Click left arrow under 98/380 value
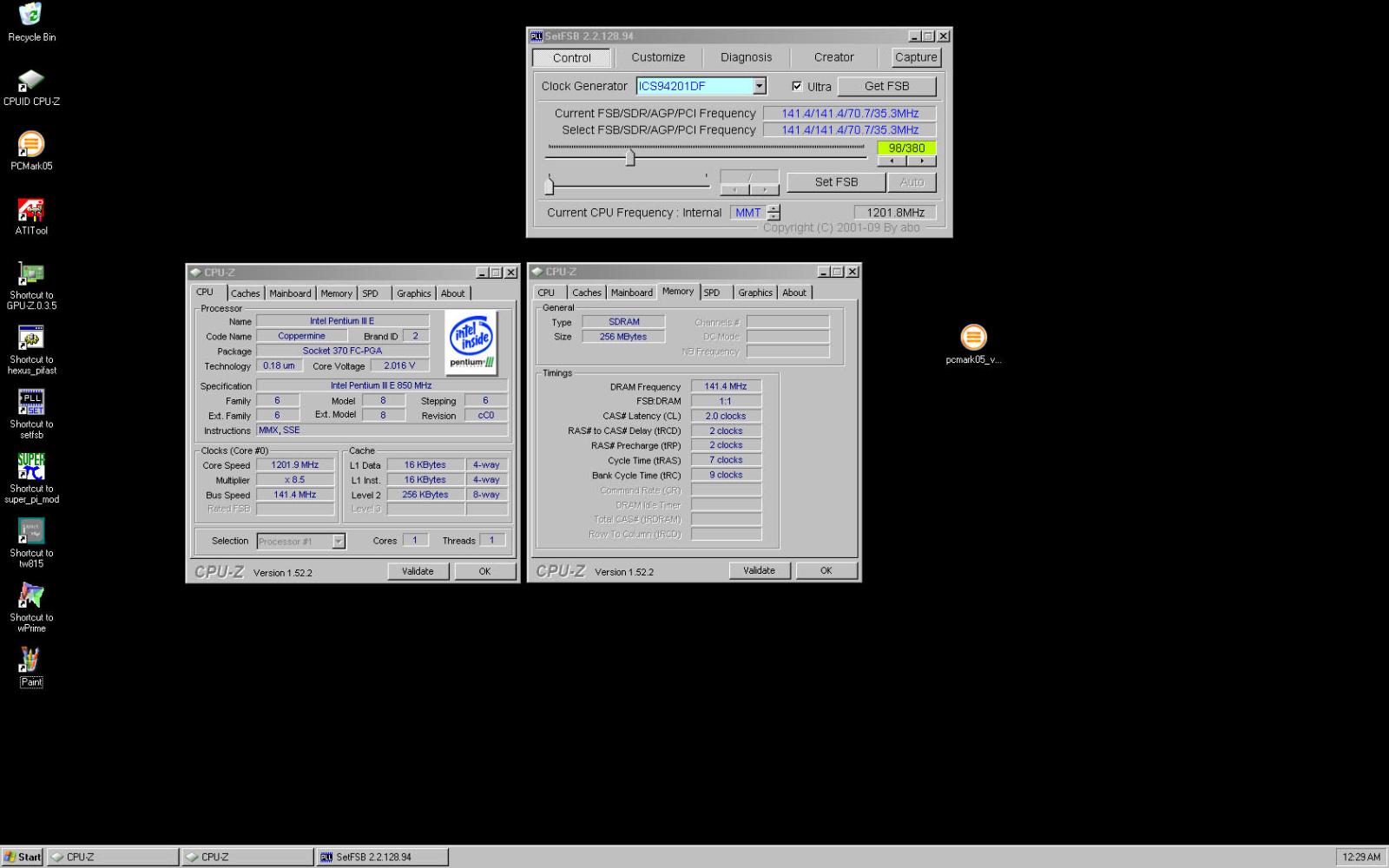The width and height of the screenshot is (1389, 868). tap(892, 161)
